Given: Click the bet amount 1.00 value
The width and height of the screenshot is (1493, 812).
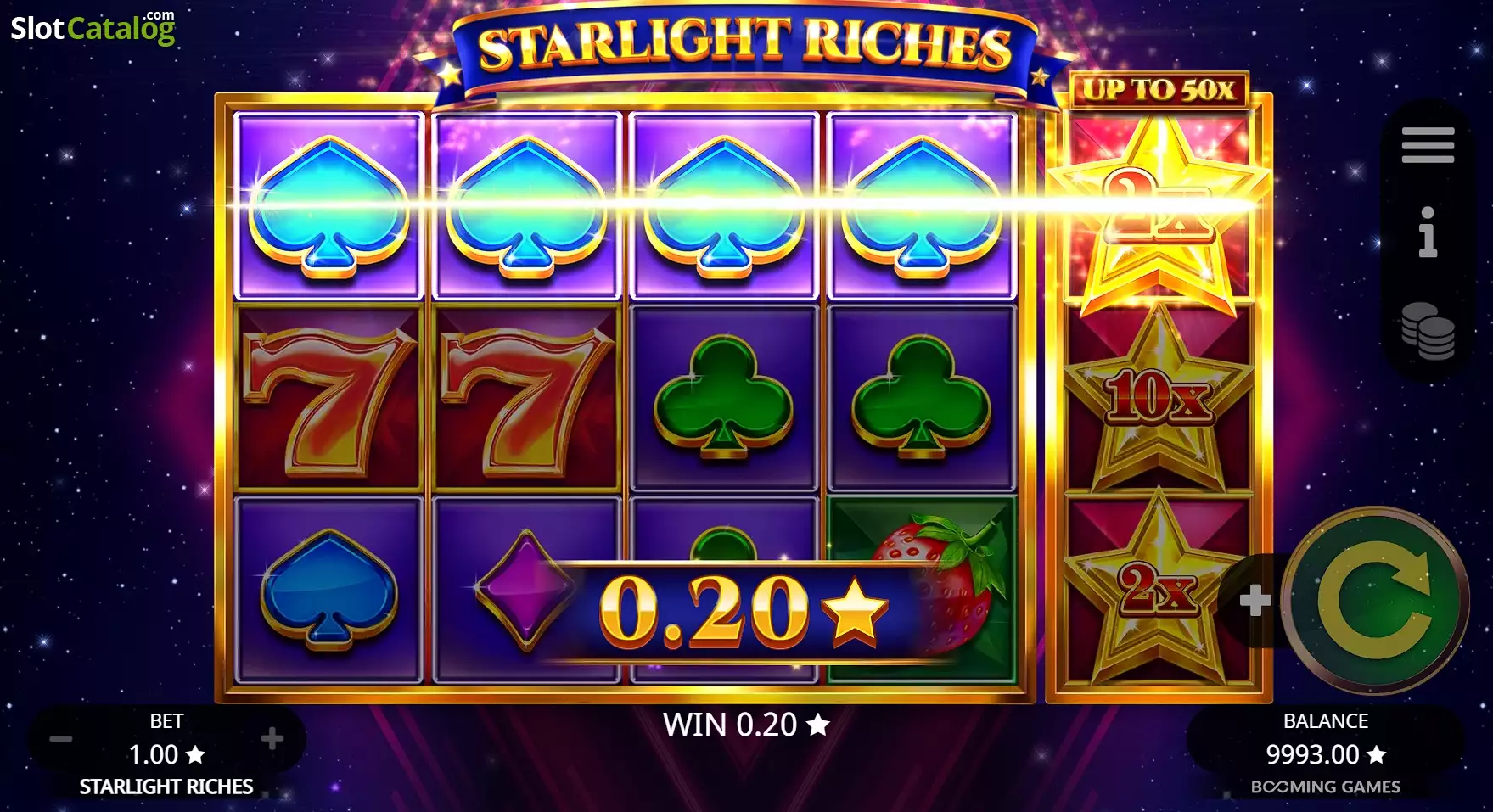Looking at the screenshot, I should [166, 754].
